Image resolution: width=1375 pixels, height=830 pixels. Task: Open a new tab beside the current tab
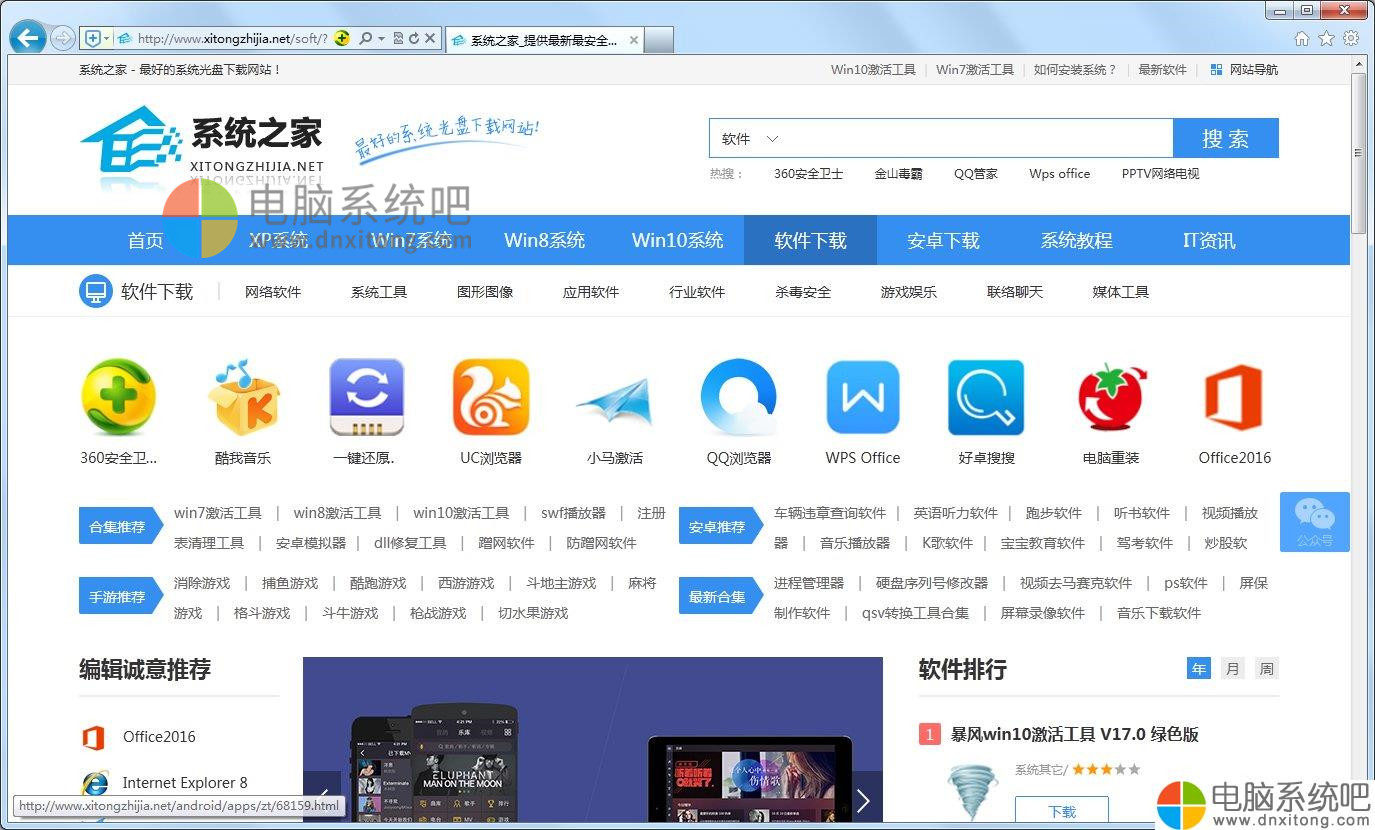(658, 40)
